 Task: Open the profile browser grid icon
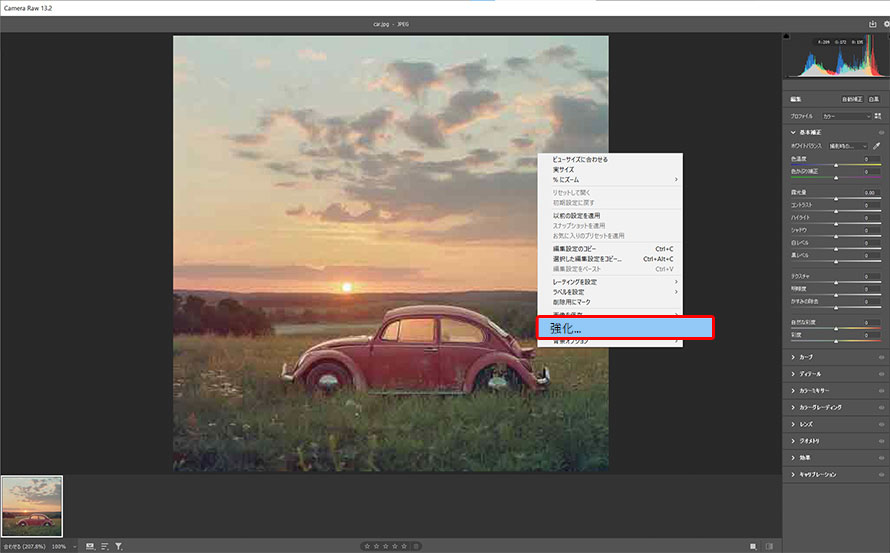pos(877,117)
